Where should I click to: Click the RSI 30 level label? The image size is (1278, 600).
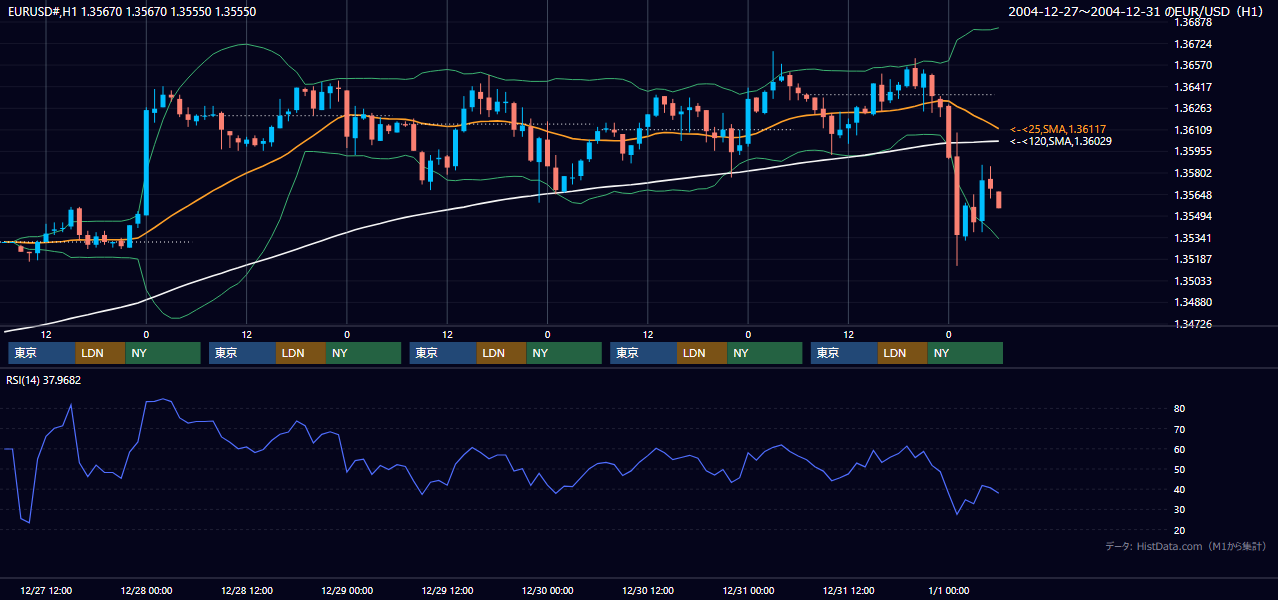1180,510
